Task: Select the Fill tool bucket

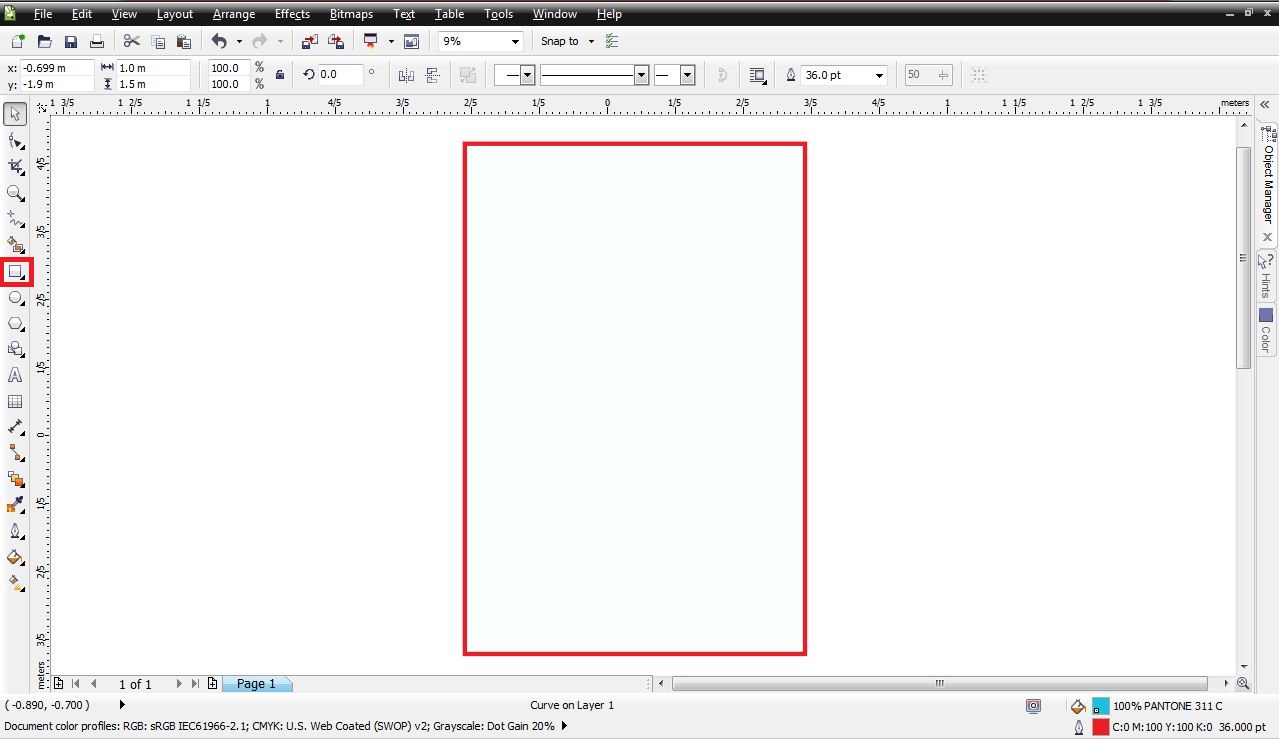Action: pos(15,557)
